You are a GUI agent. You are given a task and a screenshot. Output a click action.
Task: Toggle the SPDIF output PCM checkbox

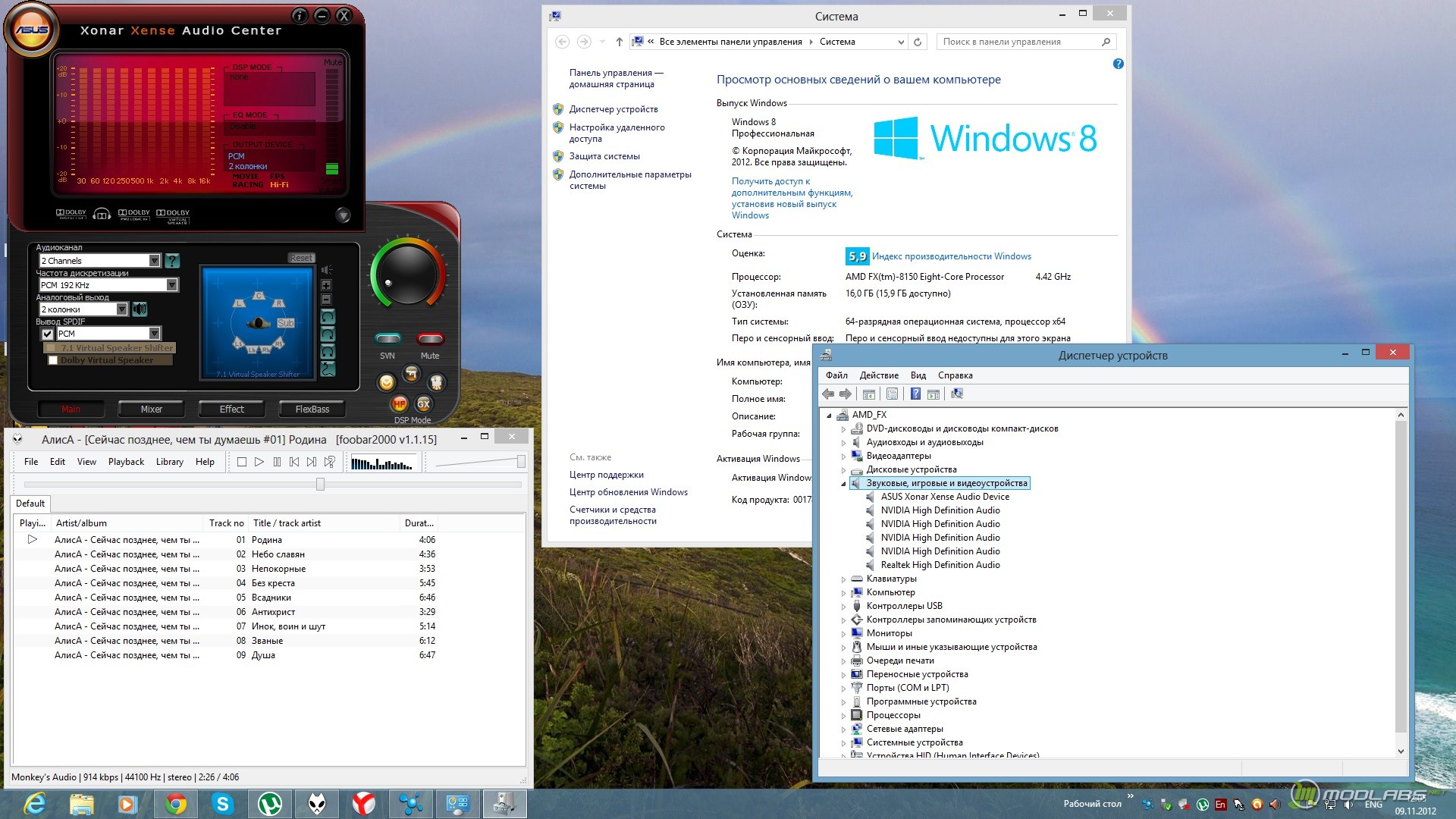(48, 334)
